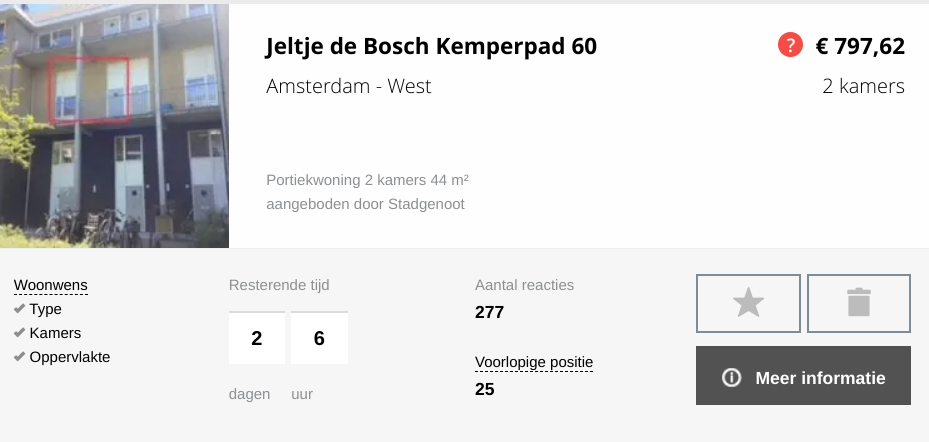
Task: Click the remaining hours counter box showing 6
Action: click(319, 338)
